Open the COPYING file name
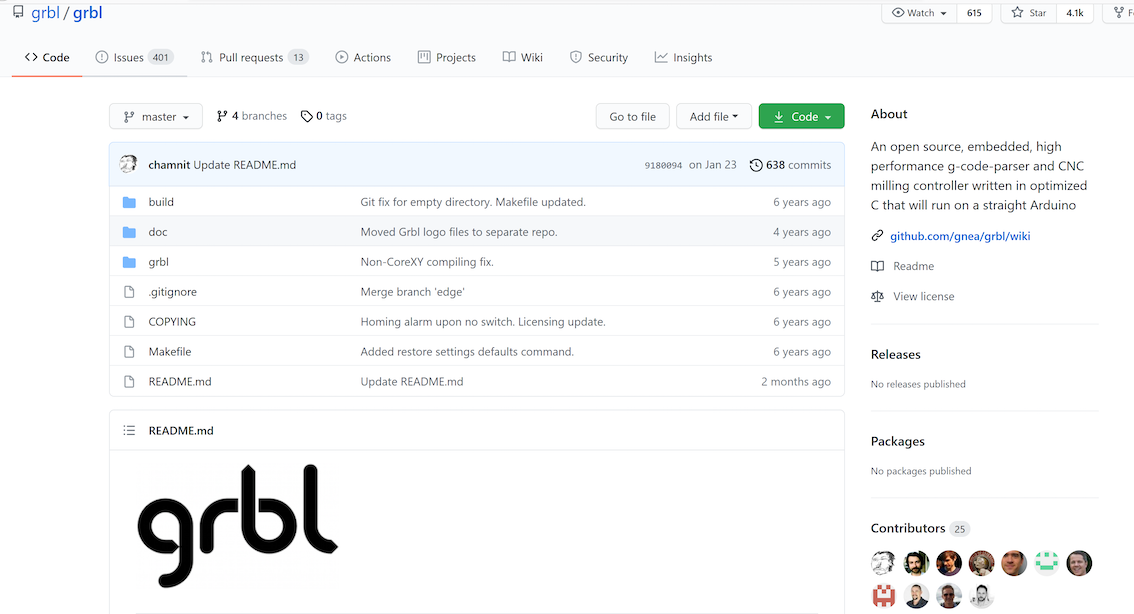1134x614 pixels. pyautogui.click(x=172, y=322)
